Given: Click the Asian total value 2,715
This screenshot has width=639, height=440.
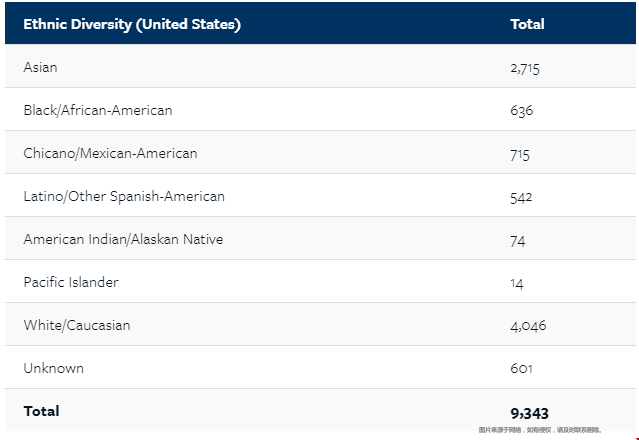Looking at the screenshot, I should click(x=525, y=68).
